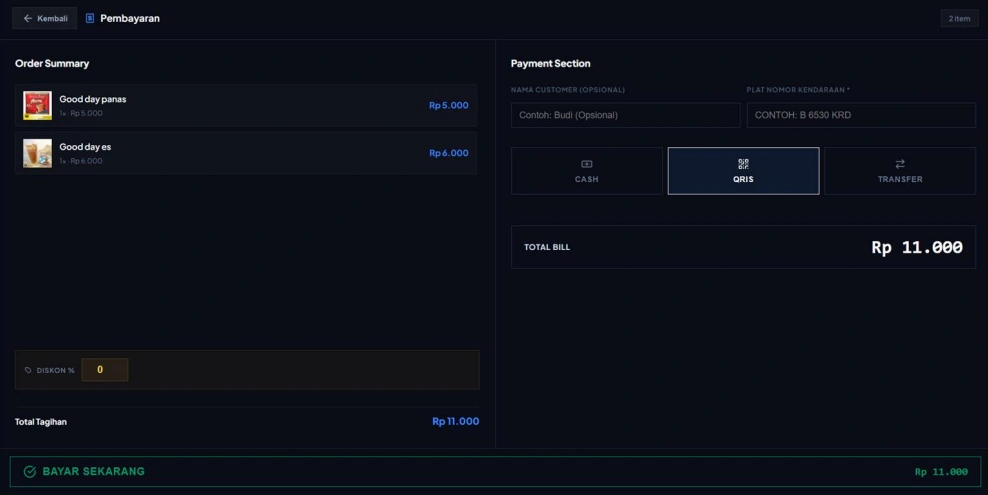Click the 1x · Rp 5.000 quantity line
The width and height of the screenshot is (988, 495).
81,113
